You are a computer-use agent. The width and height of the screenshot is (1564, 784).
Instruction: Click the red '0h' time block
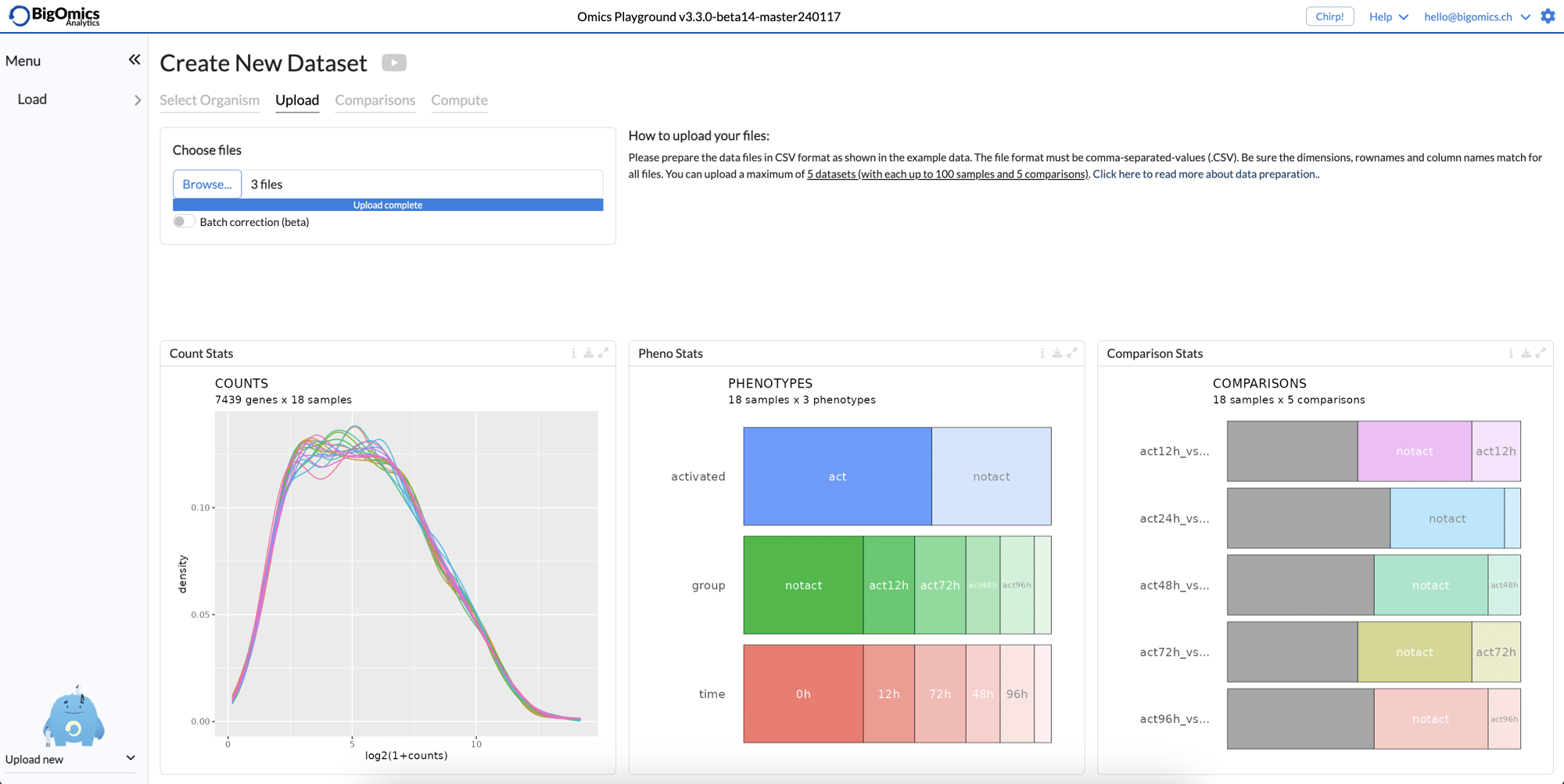803,693
